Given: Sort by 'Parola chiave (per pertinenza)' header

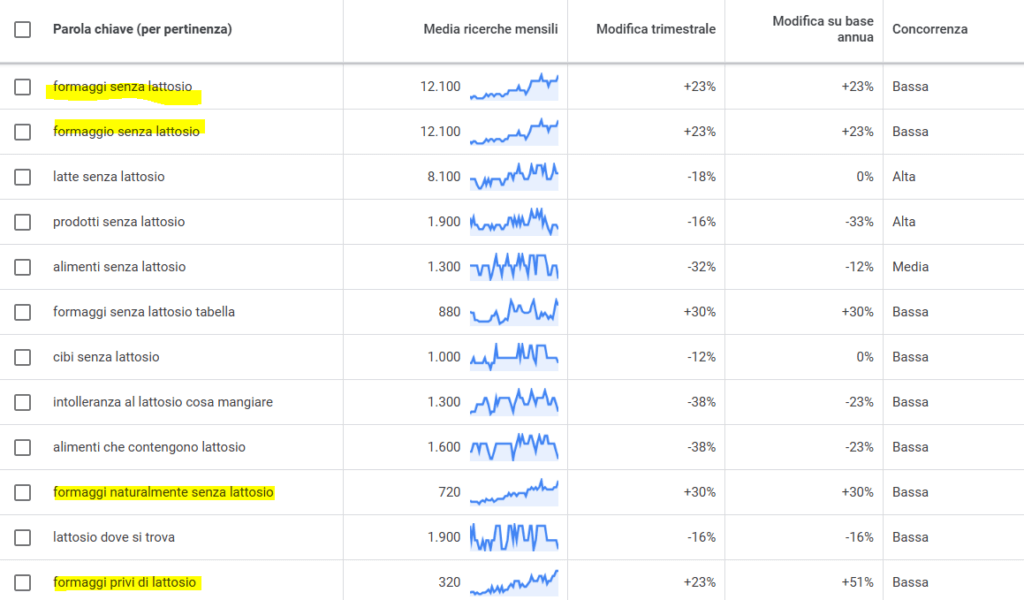Looking at the screenshot, I should (142, 29).
